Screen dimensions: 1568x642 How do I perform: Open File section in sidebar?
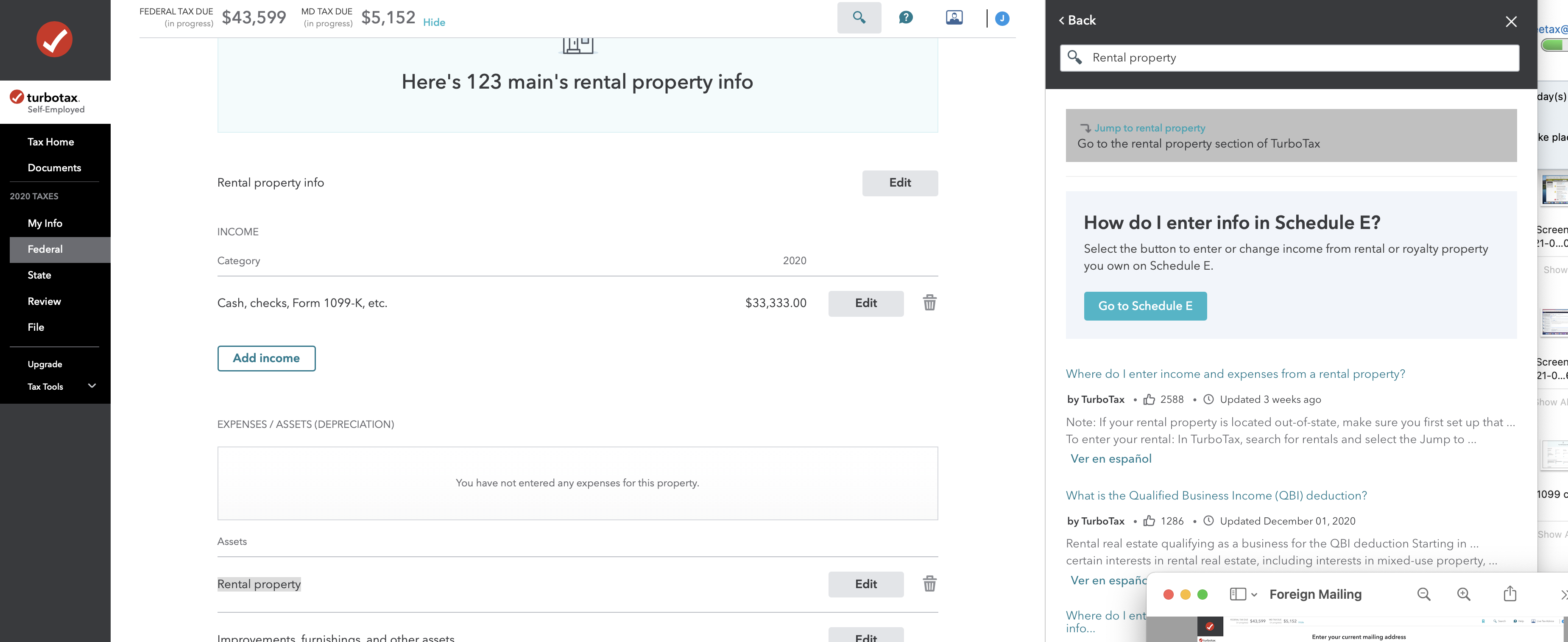(36, 327)
